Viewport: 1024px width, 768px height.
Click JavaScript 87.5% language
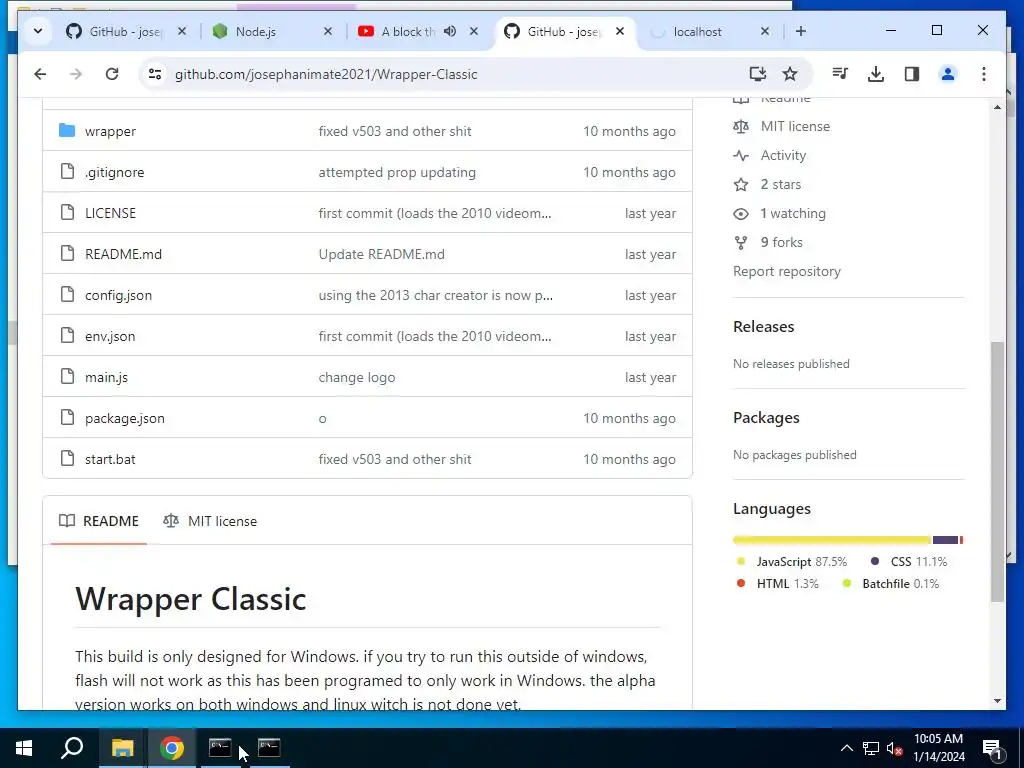(792, 562)
